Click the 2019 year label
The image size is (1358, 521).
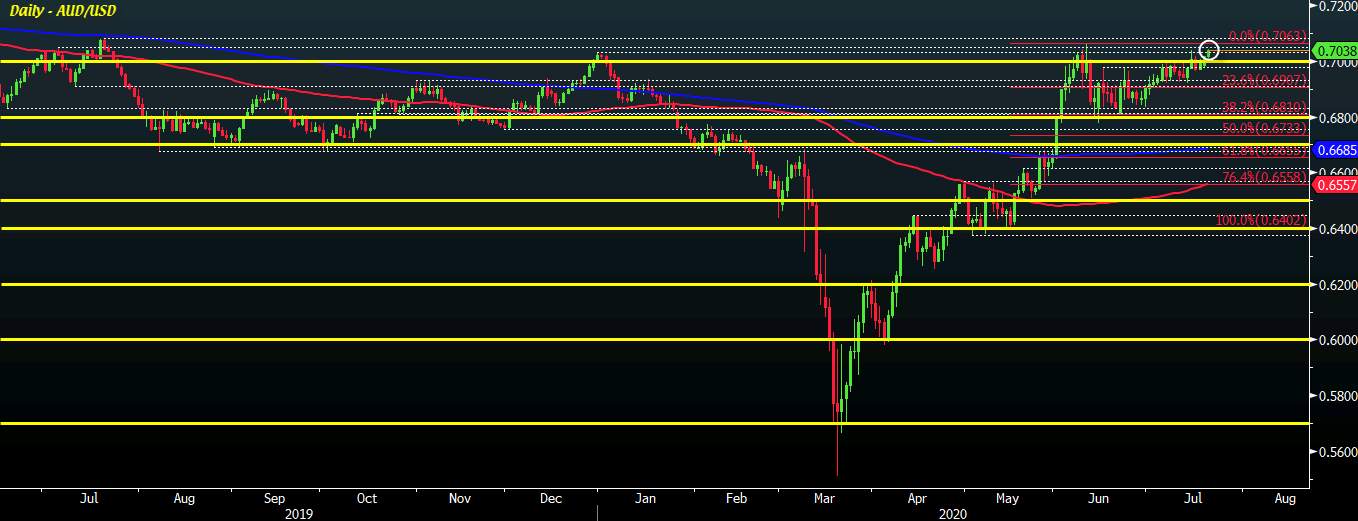298,512
